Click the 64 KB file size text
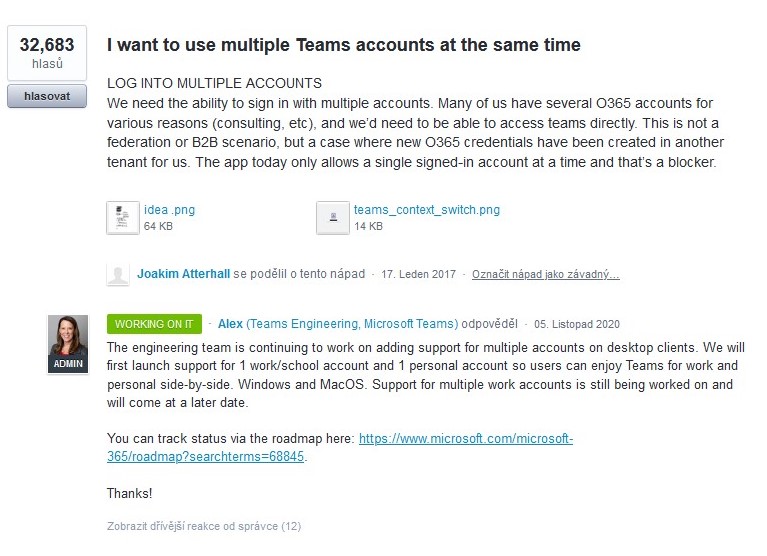767x556 pixels. (x=158, y=226)
